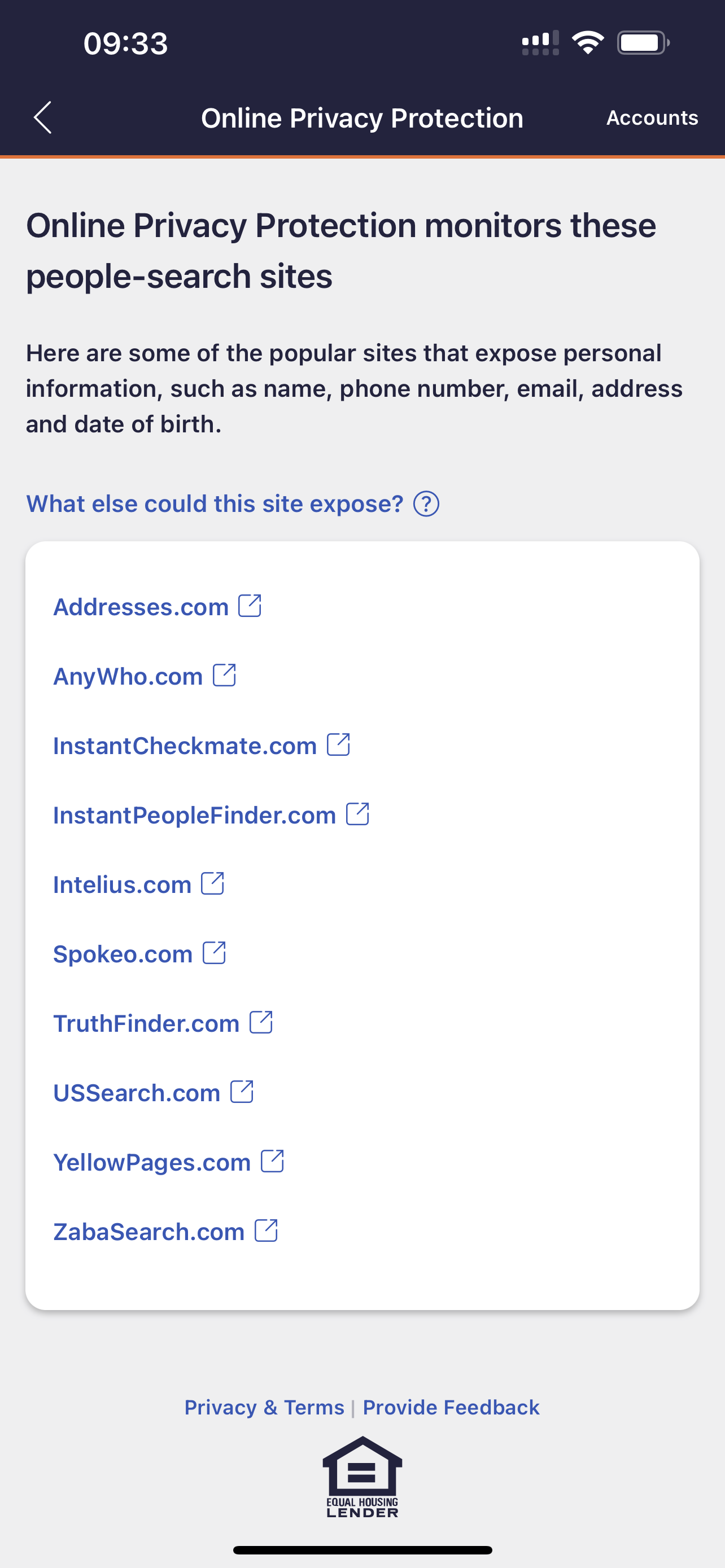Tap the external link icon beside ZabaSearch.com
This screenshot has height=1568, width=725.
[x=265, y=1230]
